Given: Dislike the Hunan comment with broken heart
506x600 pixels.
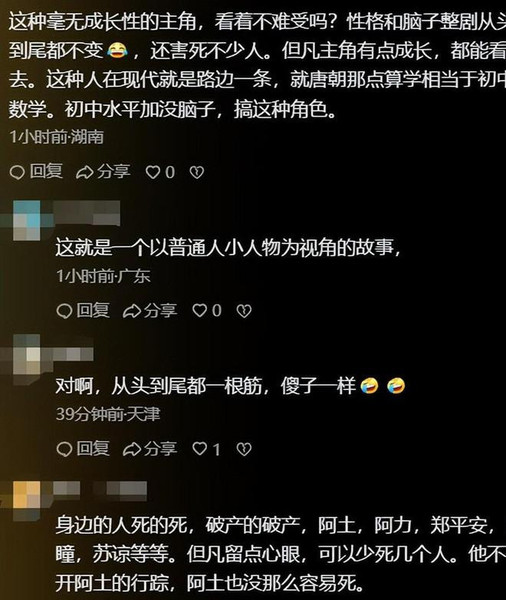Looking at the screenshot, I should click(x=197, y=173).
